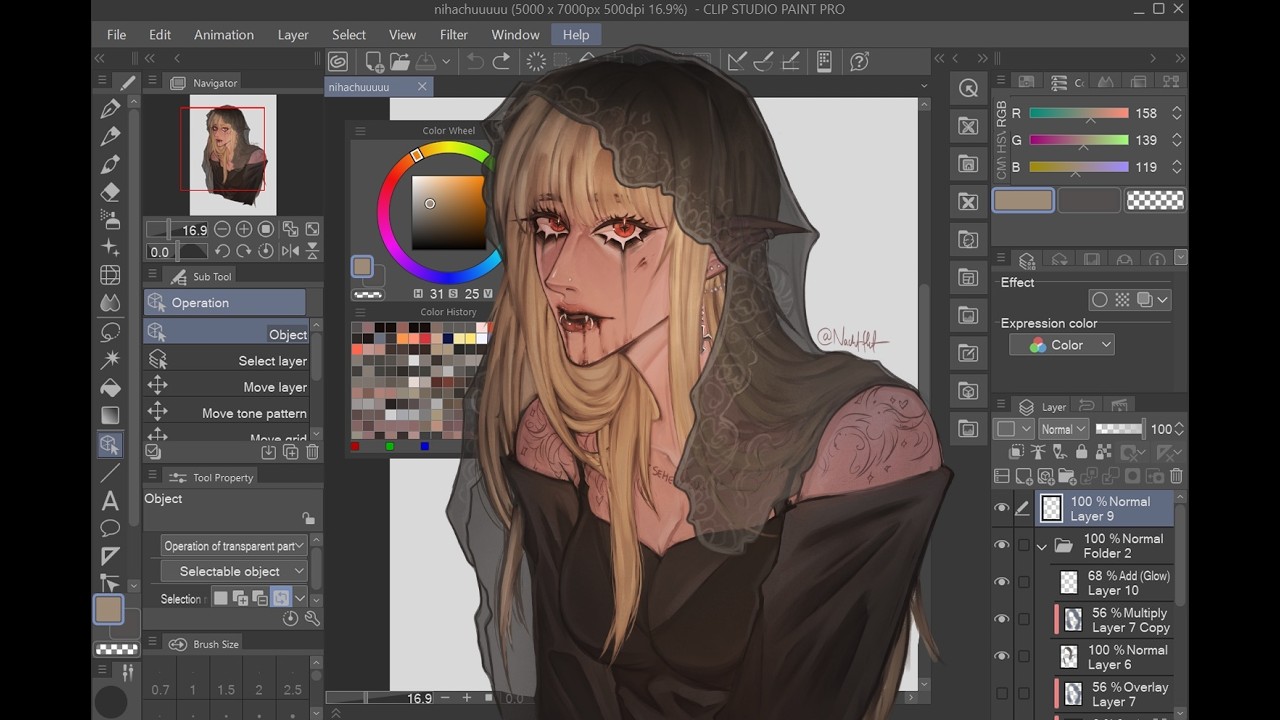Click the Clip Studio spiral icon
1280x720 pixels.
338,62
